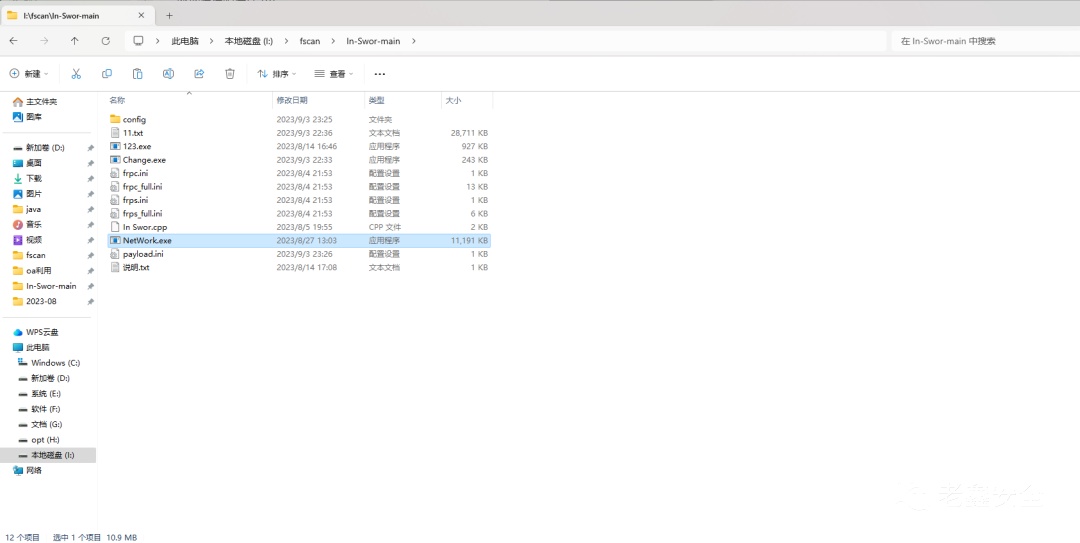Click the Copy icon in toolbar
This screenshot has height=543, width=1080.
(x=107, y=74)
